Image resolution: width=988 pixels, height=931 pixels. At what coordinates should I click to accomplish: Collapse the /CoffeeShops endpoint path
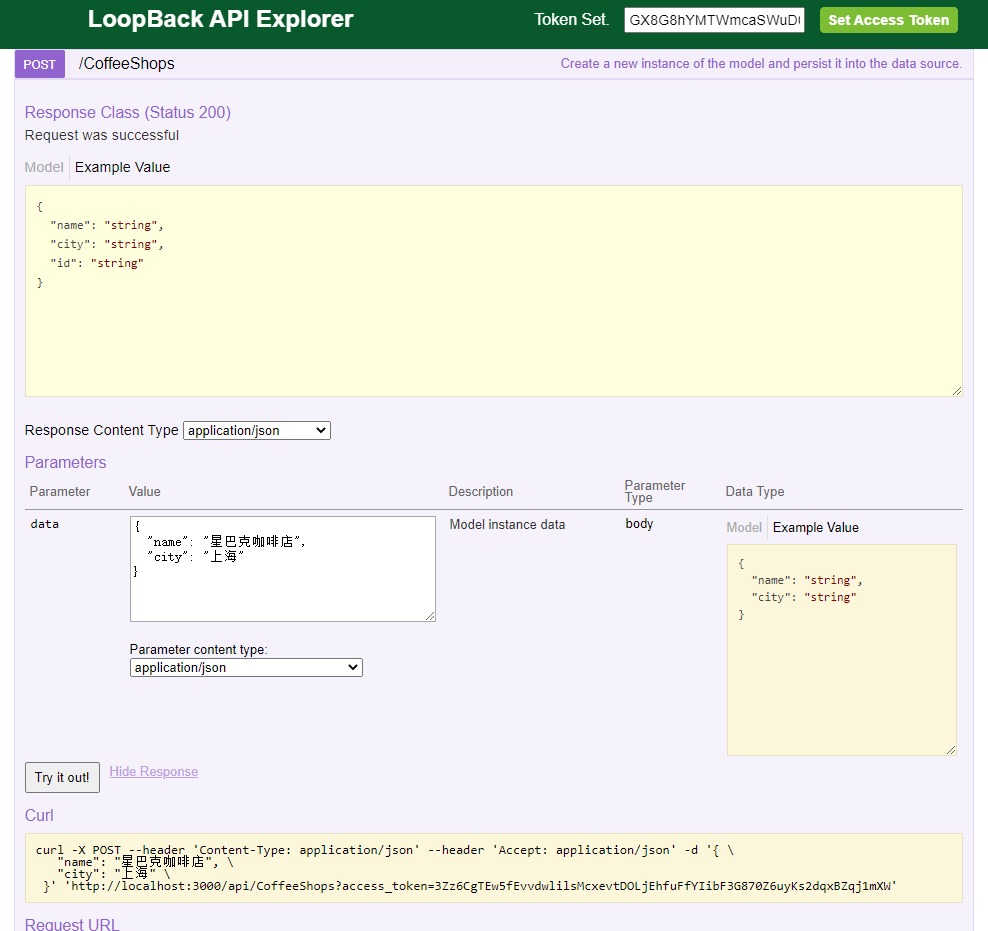click(126, 64)
